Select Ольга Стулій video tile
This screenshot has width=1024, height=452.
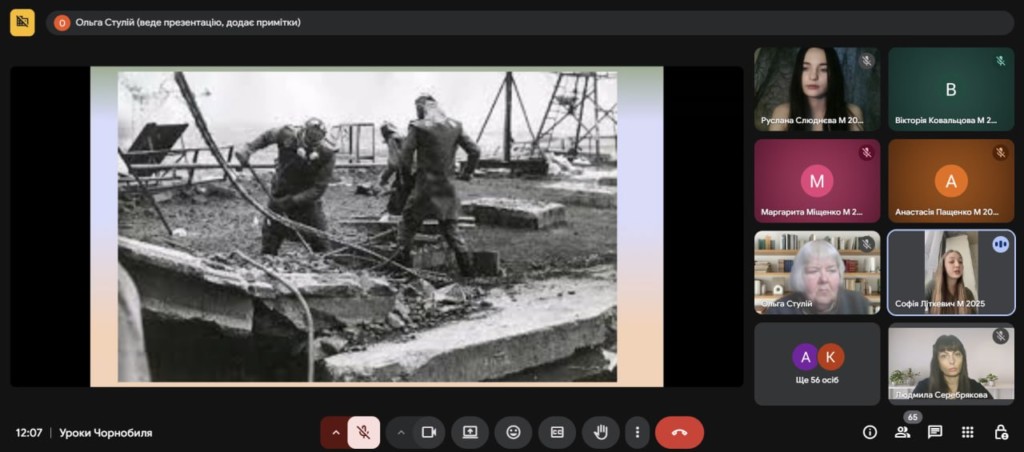(817, 272)
